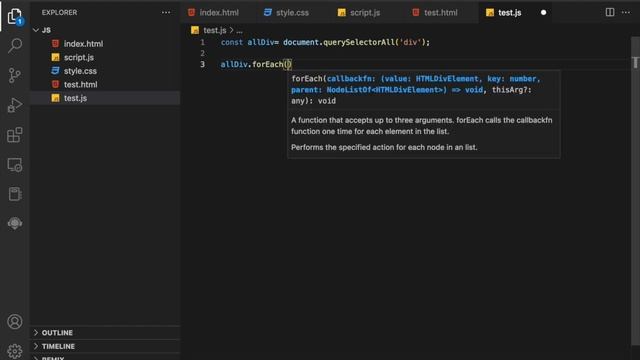
Task: Click 'callbackfn' in the signature tooltip
Action: click(x=349, y=79)
